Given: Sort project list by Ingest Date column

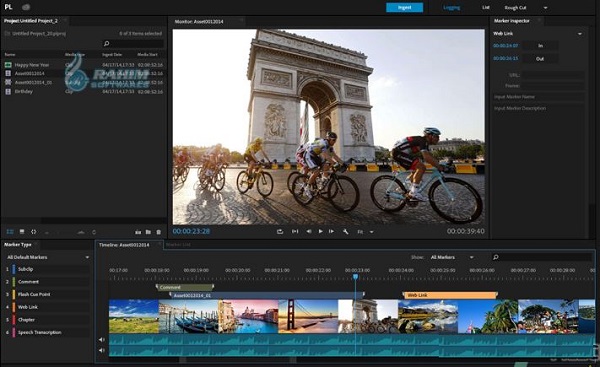Looking at the screenshot, I should [x=112, y=54].
